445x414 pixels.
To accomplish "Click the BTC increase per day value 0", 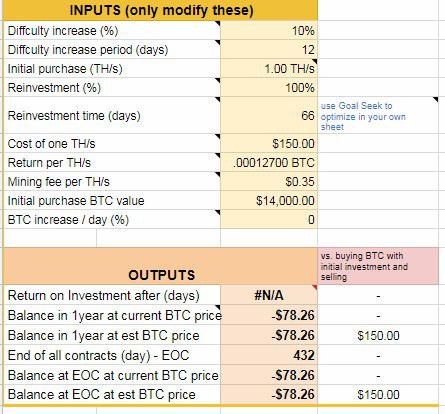I will pos(269,219).
